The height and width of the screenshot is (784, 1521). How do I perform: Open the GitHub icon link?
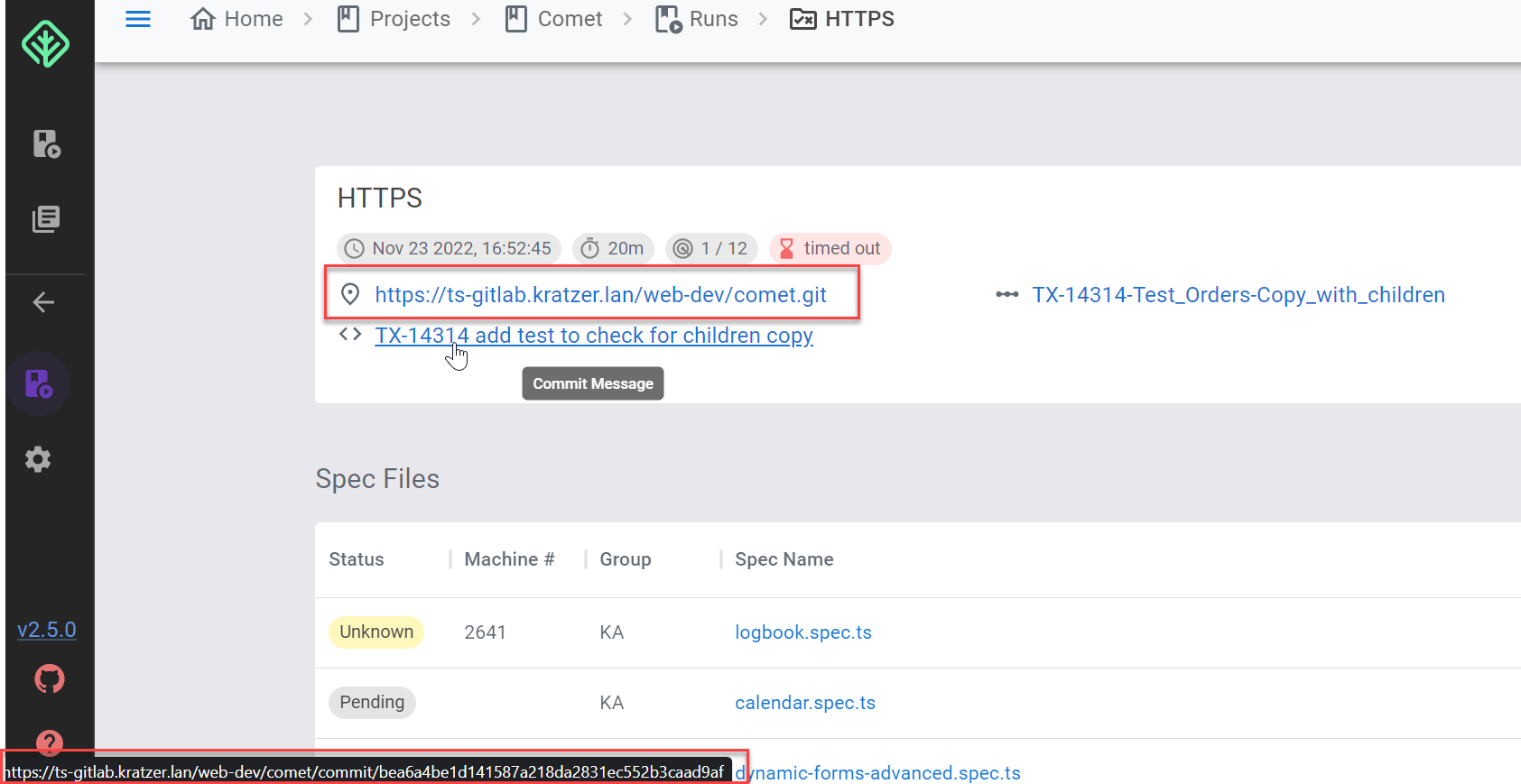[x=50, y=678]
